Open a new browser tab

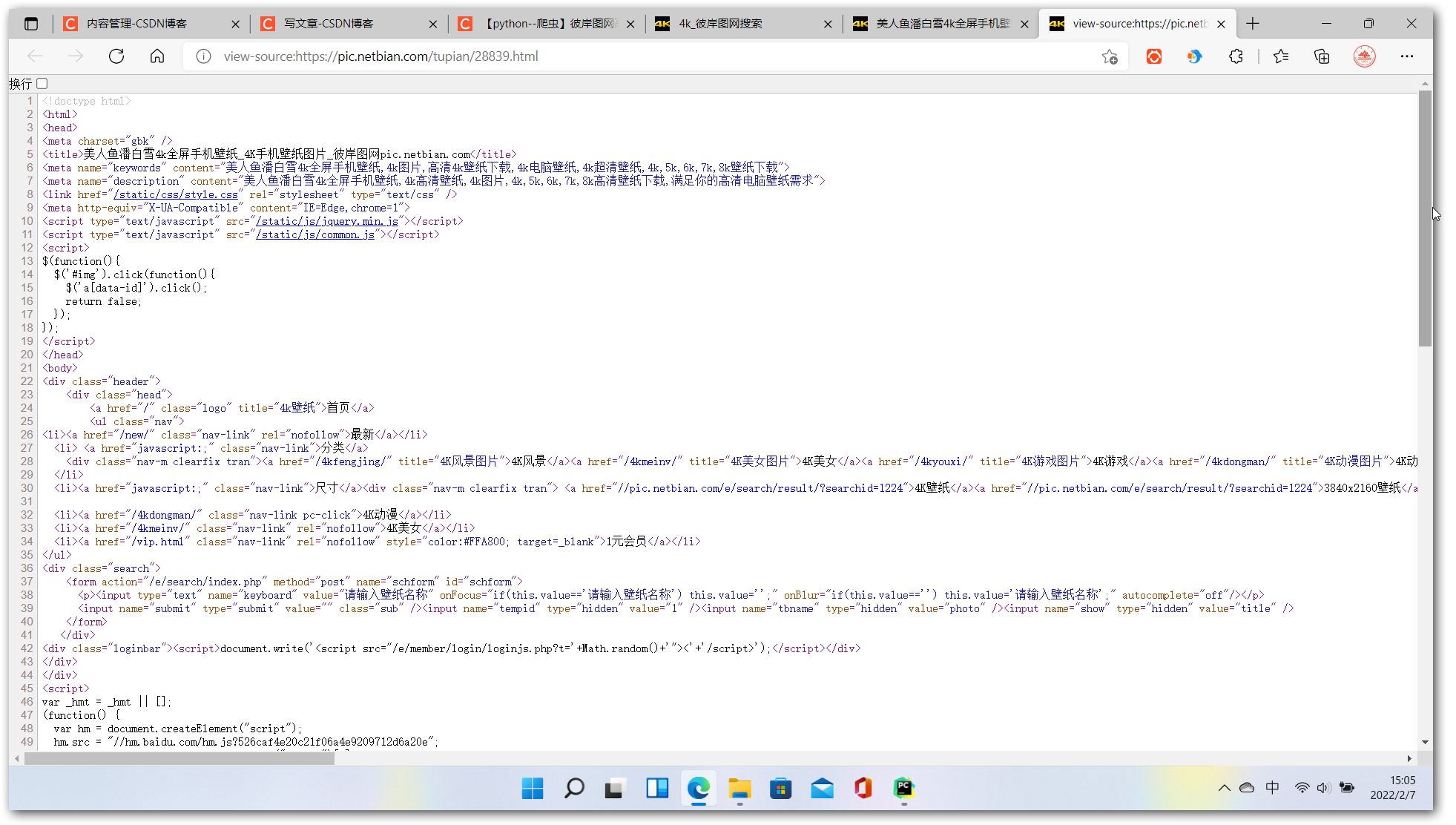click(1253, 24)
